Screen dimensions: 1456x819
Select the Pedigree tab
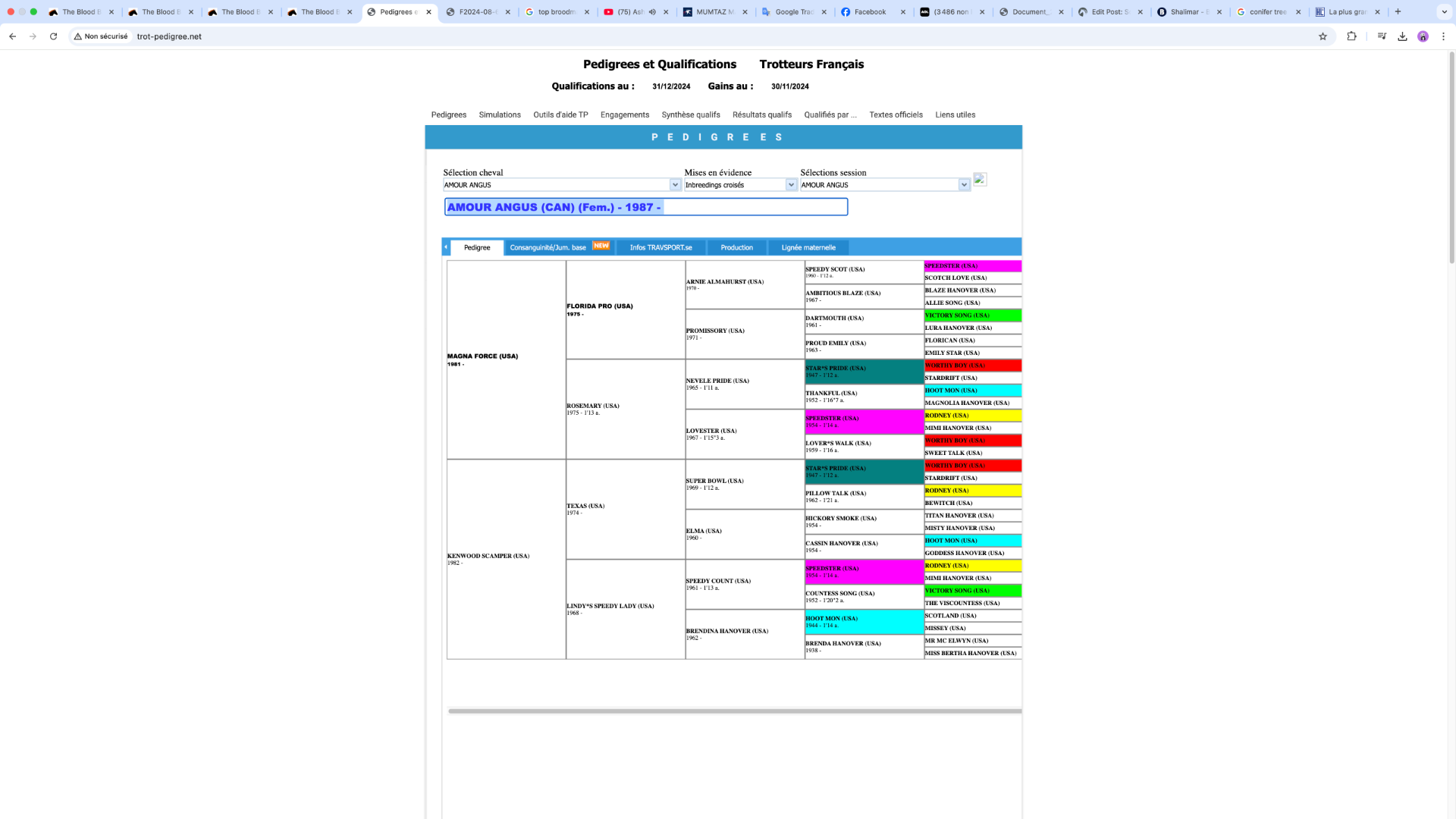click(477, 248)
